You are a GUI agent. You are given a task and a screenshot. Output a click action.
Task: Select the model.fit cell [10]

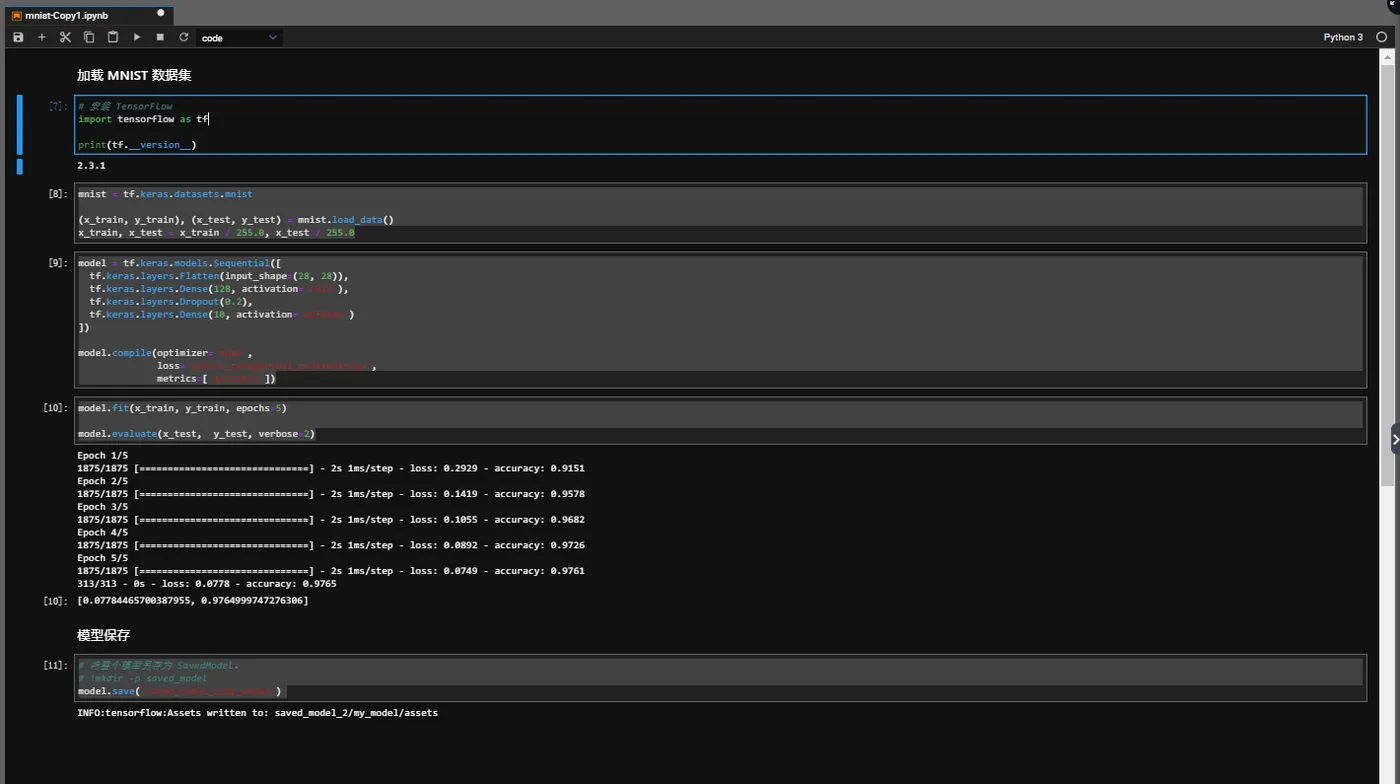click(720, 421)
